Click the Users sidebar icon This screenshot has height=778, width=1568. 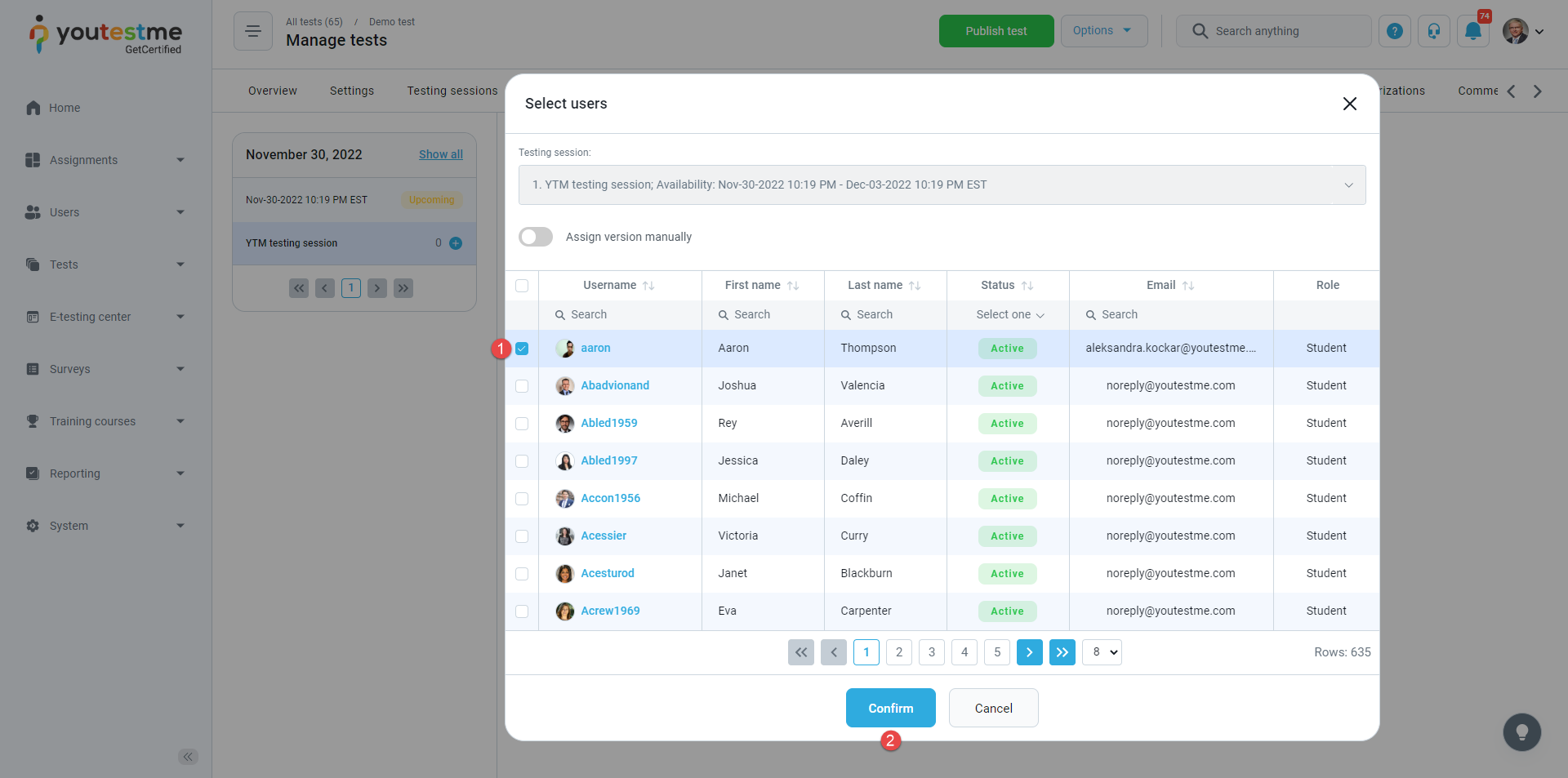pyautogui.click(x=33, y=212)
